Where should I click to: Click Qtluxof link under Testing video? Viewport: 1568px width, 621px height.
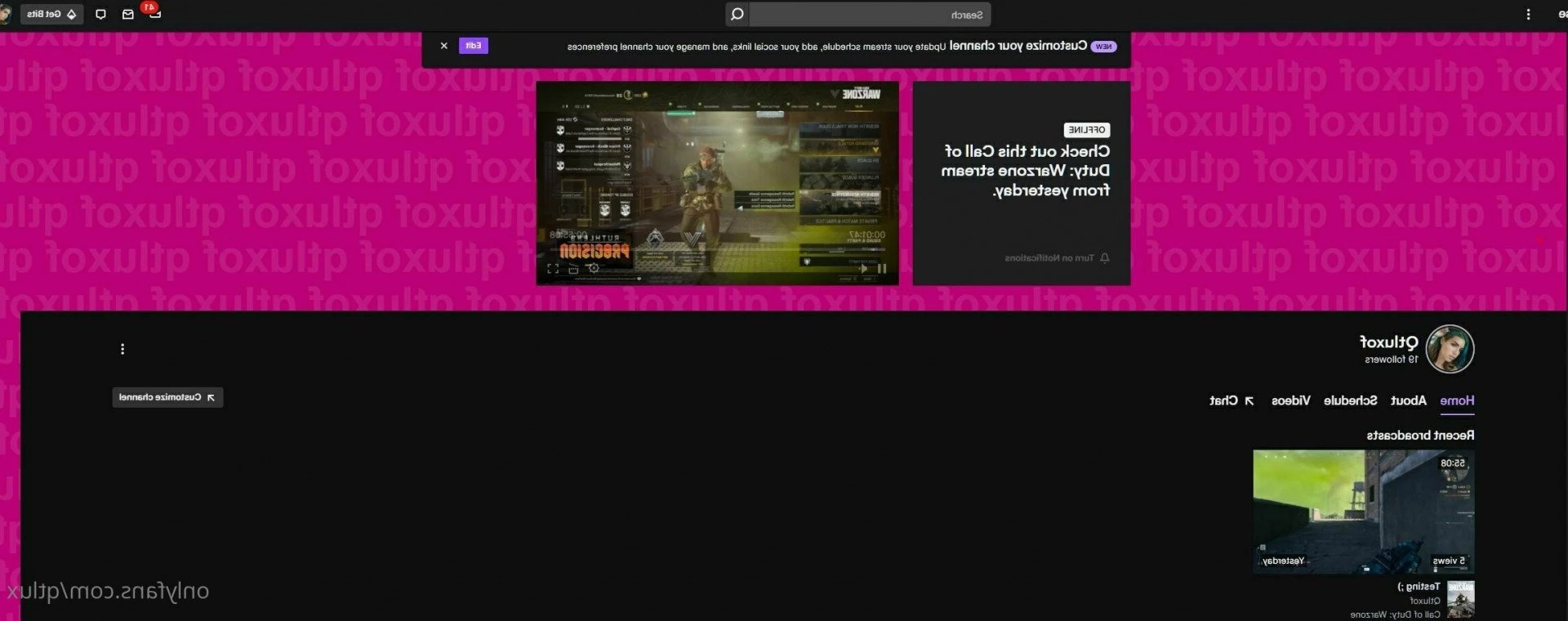tap(1425, 601)
